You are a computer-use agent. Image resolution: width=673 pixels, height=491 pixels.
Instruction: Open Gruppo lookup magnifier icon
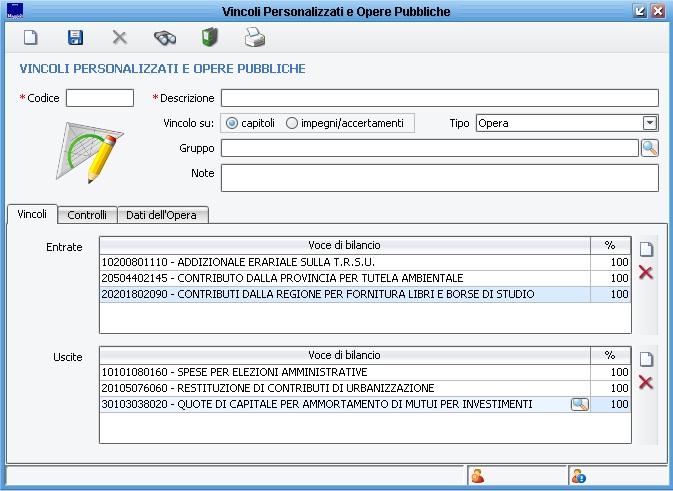[x=650, y=148]
